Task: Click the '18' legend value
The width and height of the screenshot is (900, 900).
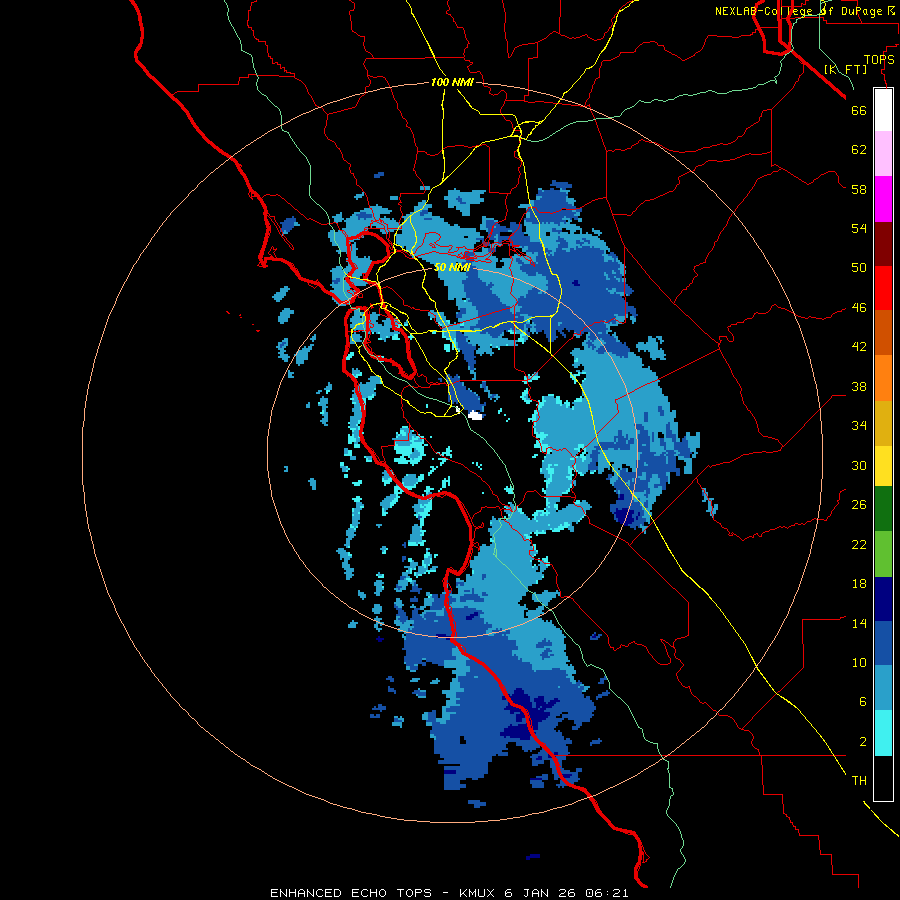Action: click(x=859, y=584)
